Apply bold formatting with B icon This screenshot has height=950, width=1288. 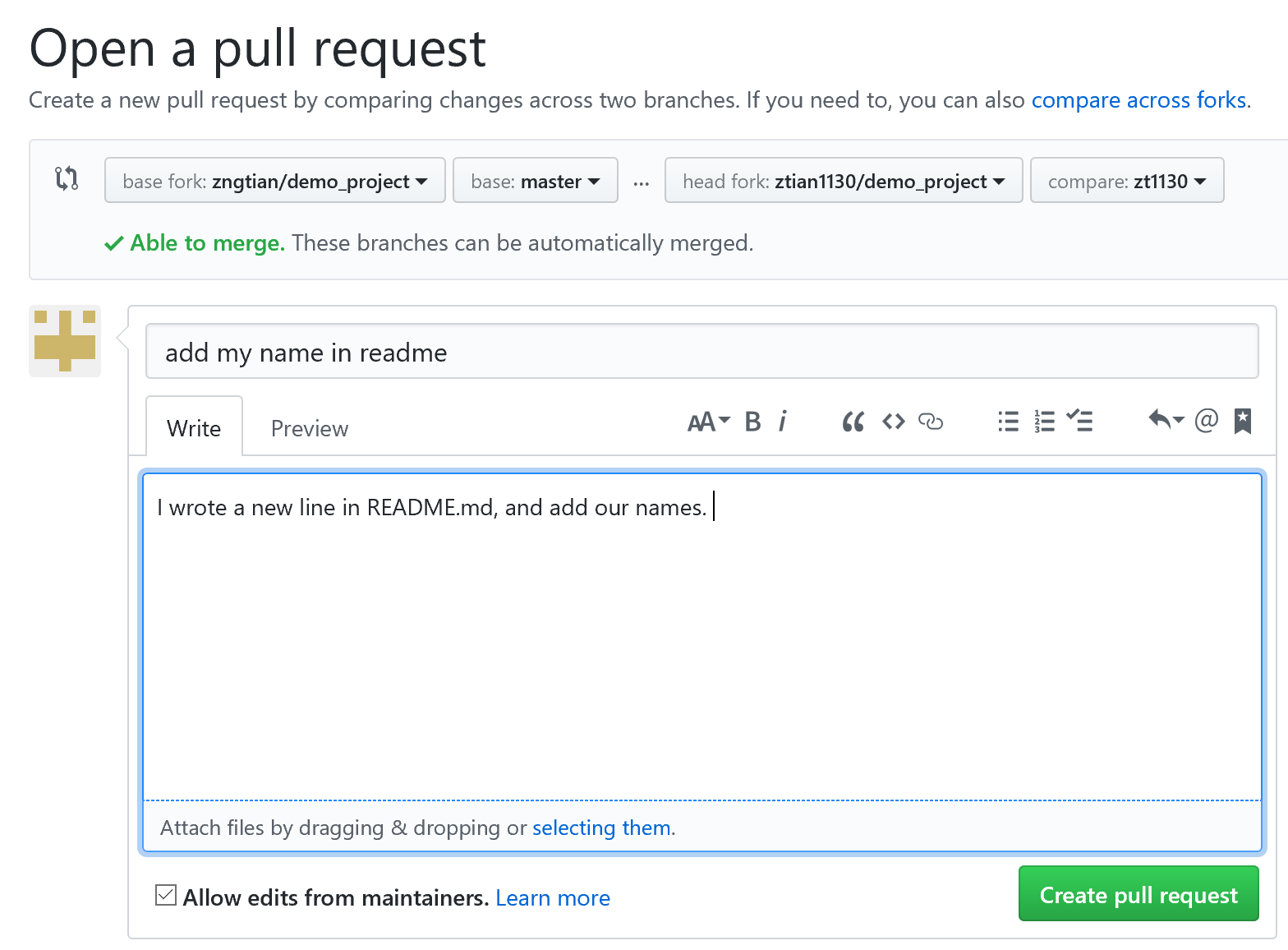click(x=752, y=422)
